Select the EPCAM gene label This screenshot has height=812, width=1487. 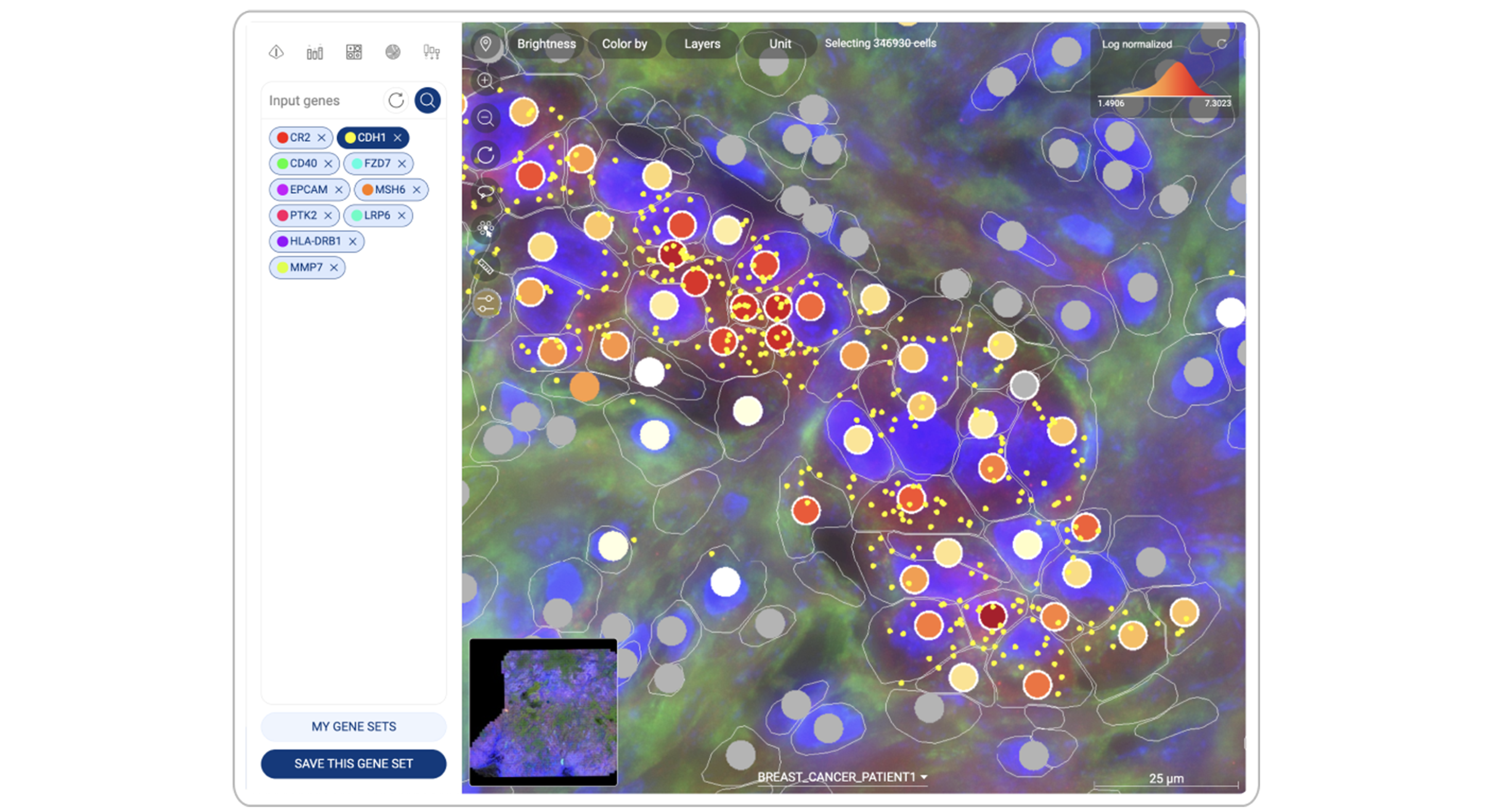[x=309, y=190]
